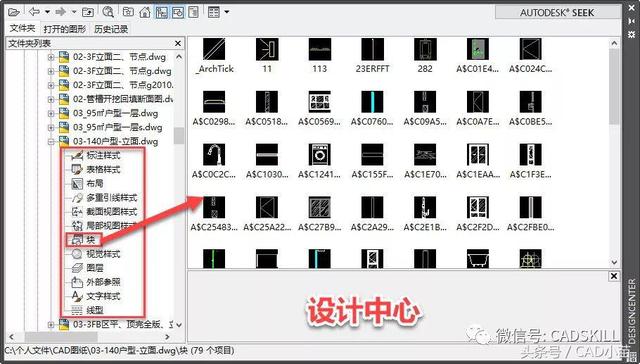Close the description pane
The height and width of the screenshot is (364, 640).
pos(614,276)
